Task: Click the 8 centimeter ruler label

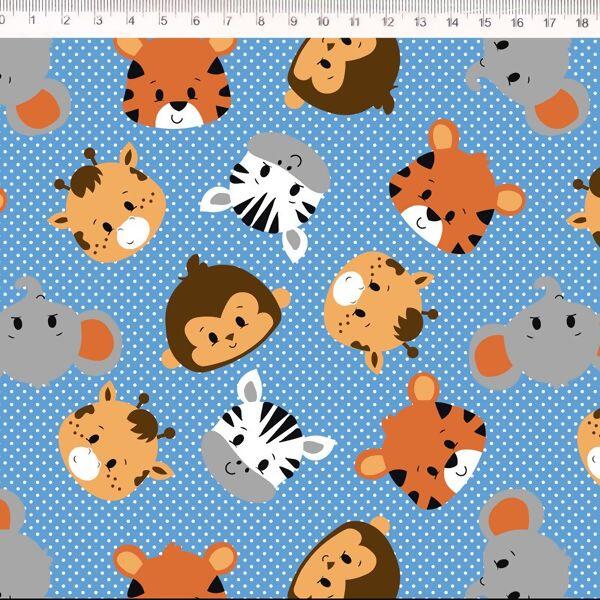Action: coord(261,21)
